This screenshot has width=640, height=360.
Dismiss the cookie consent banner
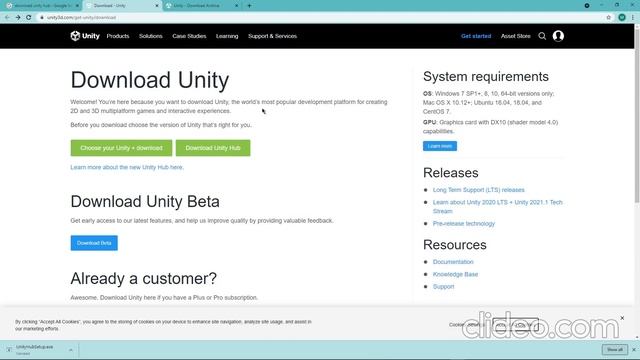pos(622,318)
